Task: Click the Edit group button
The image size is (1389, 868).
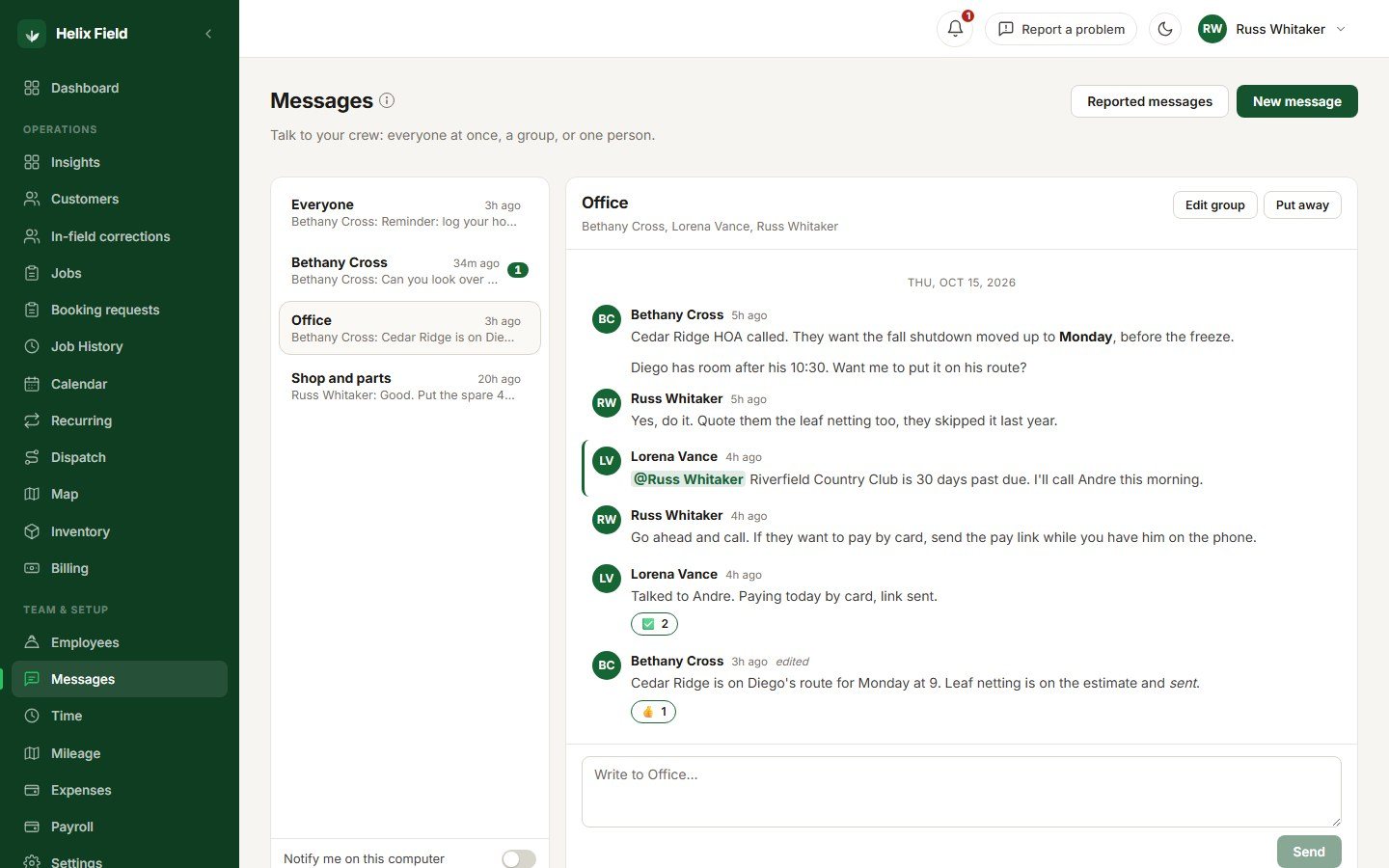Action: 1214,204
